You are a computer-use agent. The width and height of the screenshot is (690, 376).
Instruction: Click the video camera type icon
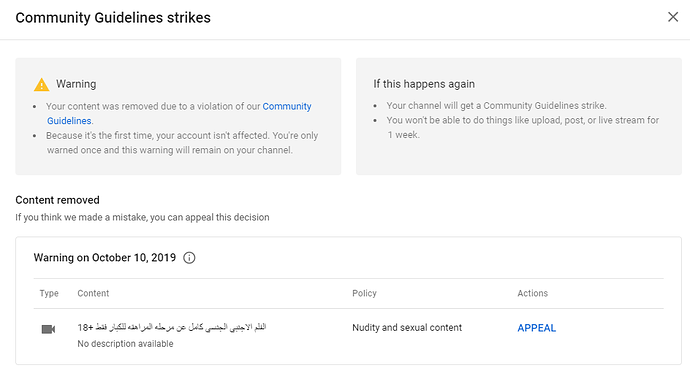[x=48, y=329]
